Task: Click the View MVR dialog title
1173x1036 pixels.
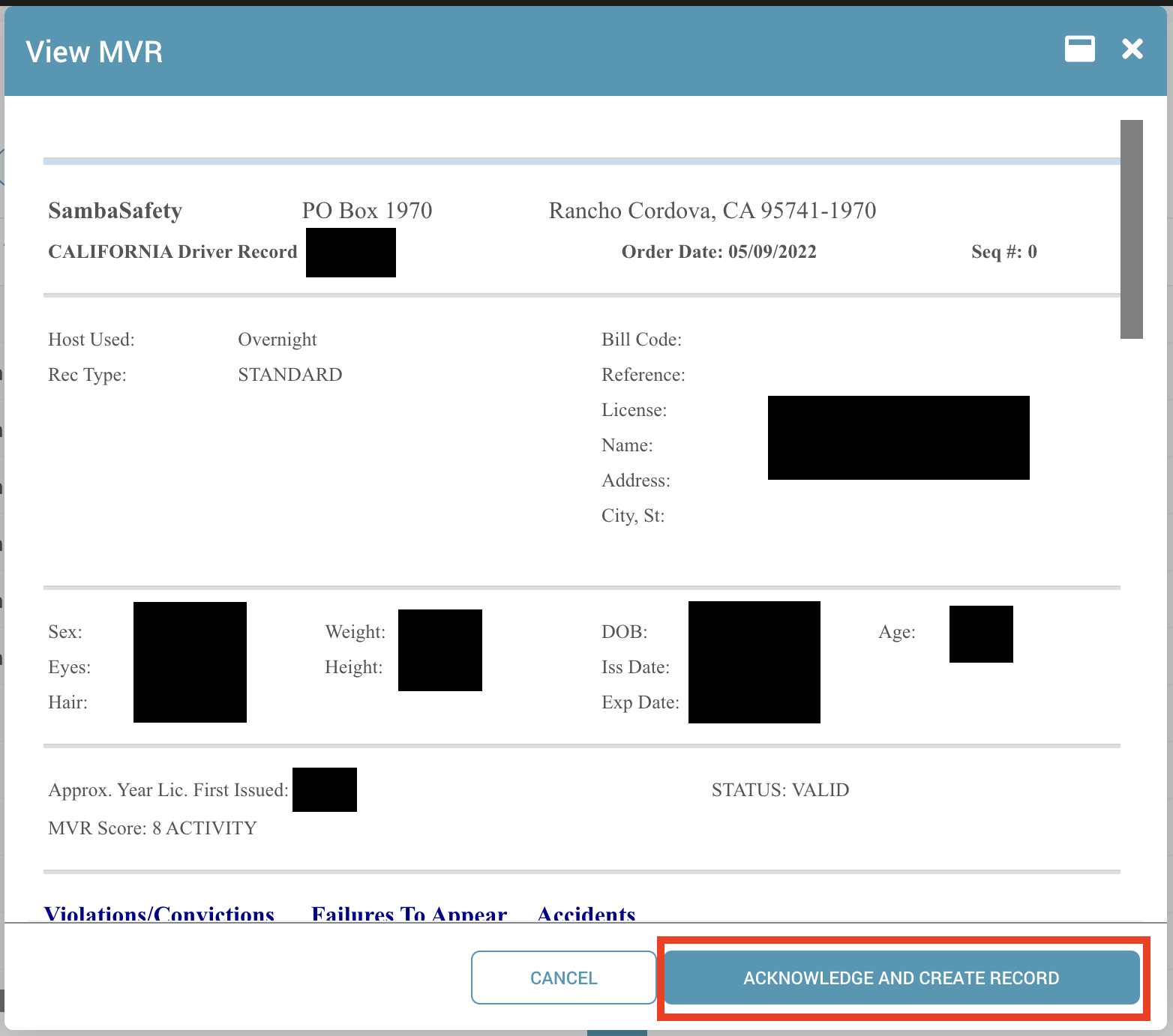Action: pos(94,52)
